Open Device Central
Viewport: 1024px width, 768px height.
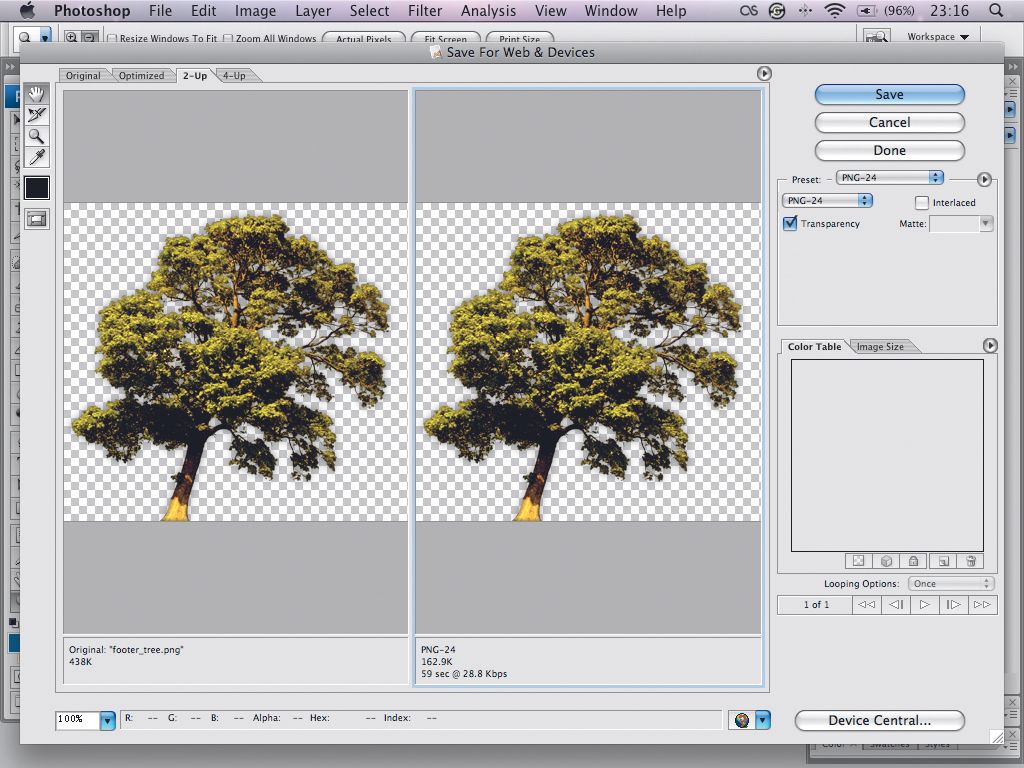879,720
